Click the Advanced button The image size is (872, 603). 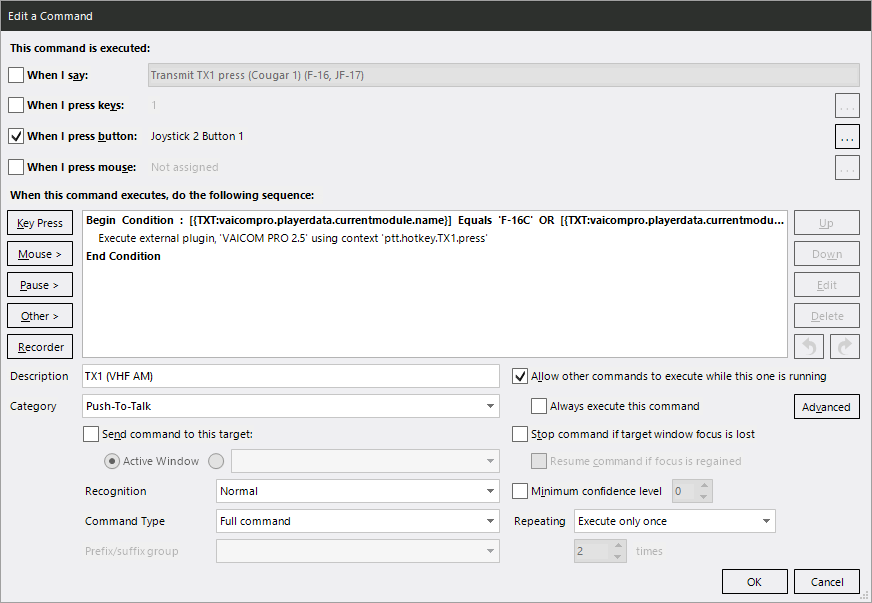coord(827,407)
